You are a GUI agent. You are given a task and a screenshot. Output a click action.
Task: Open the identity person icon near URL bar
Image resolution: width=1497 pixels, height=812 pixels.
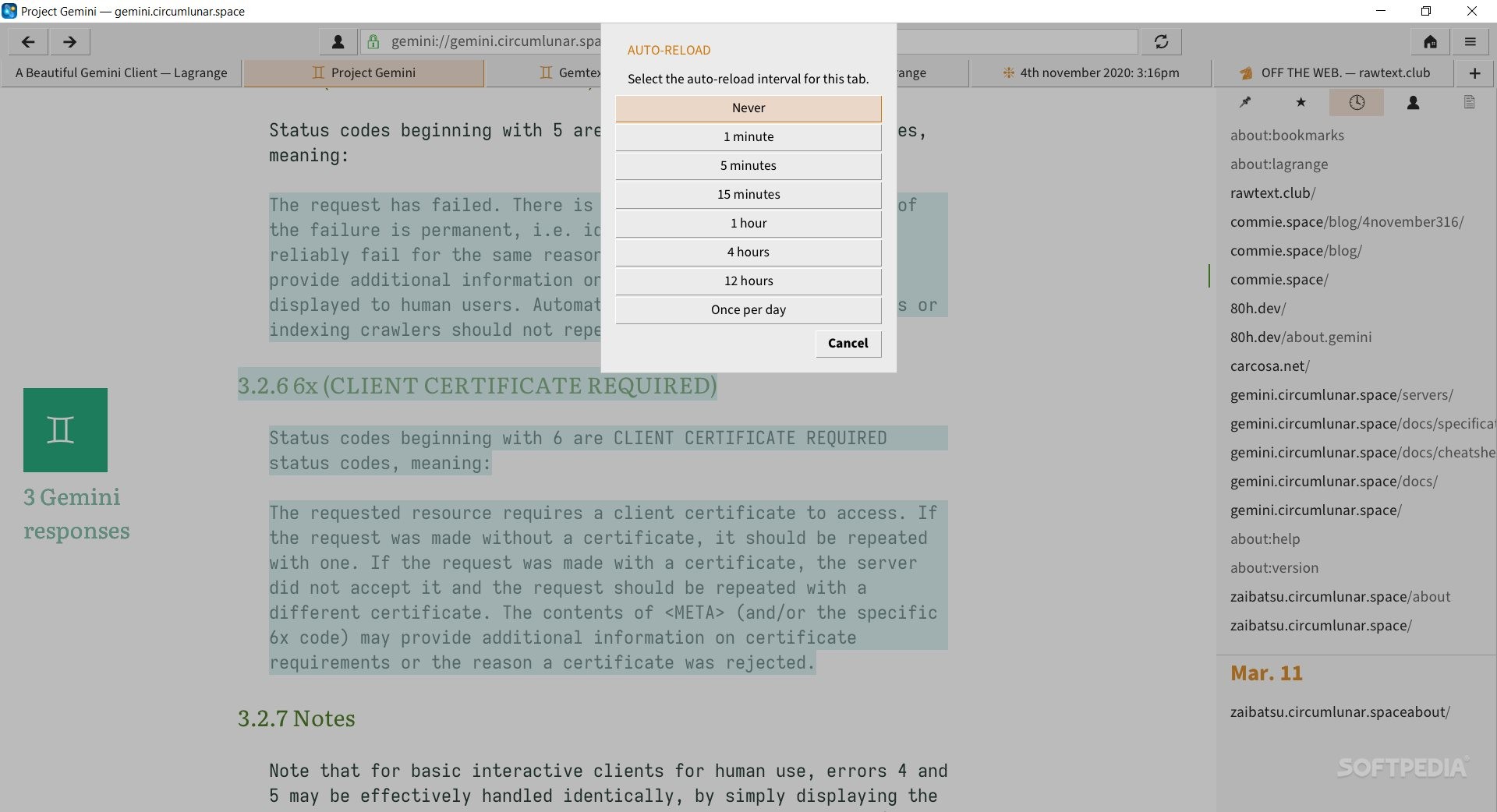pos(338,42)
